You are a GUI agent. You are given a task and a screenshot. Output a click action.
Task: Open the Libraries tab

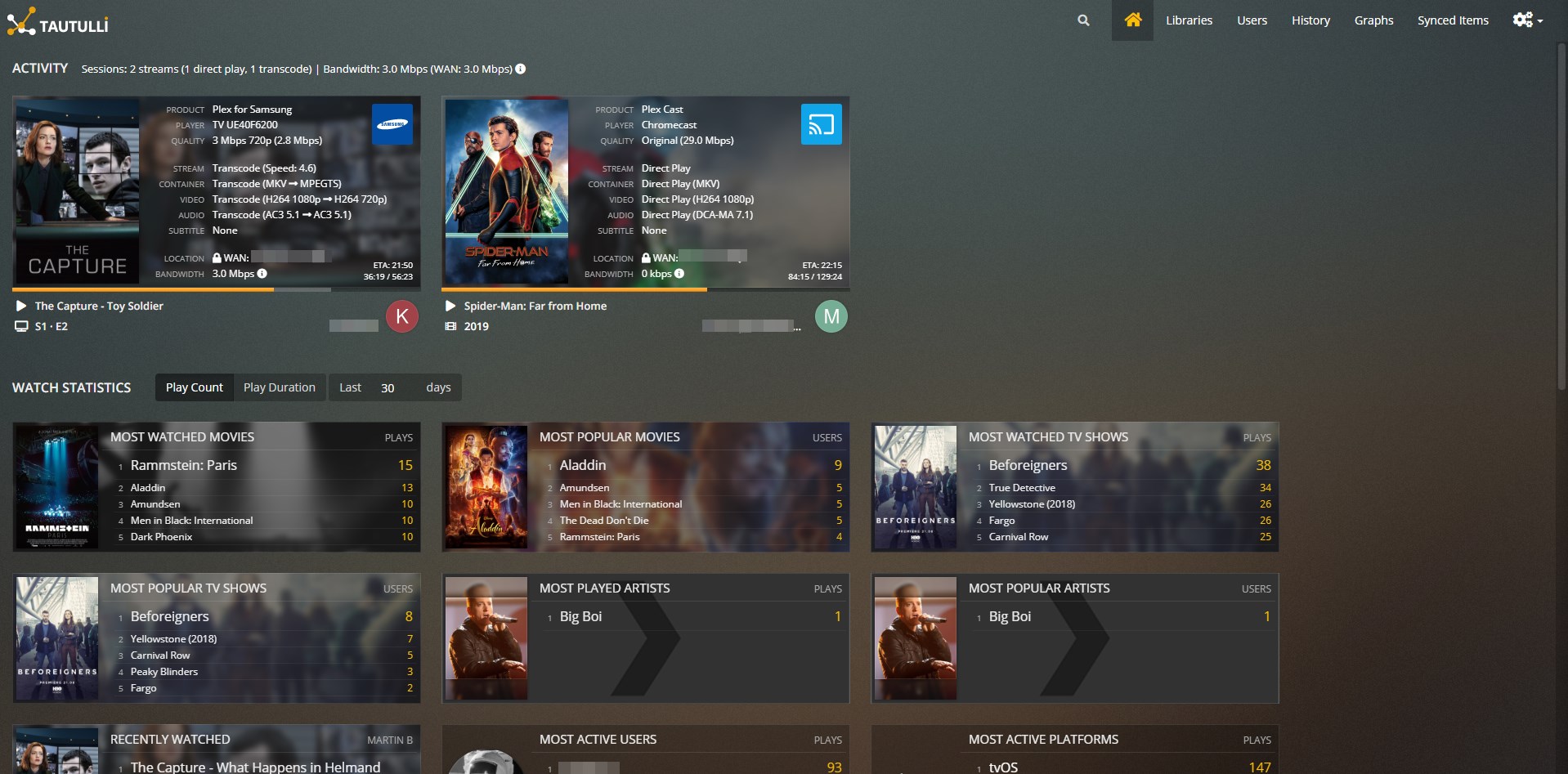[1189, 20]
